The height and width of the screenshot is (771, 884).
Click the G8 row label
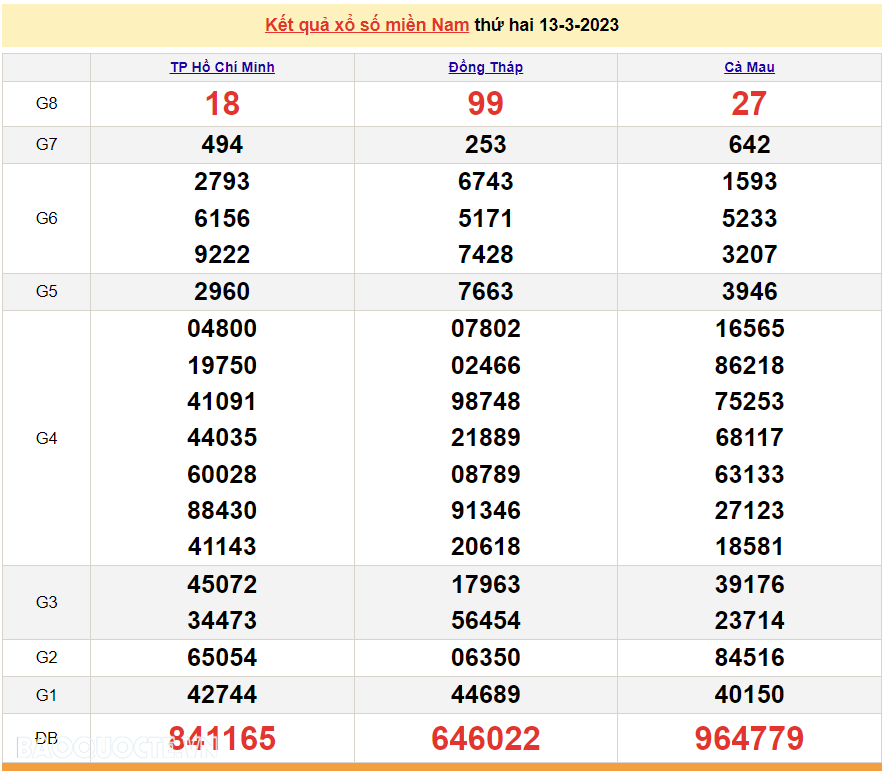(x=46, y=104)
